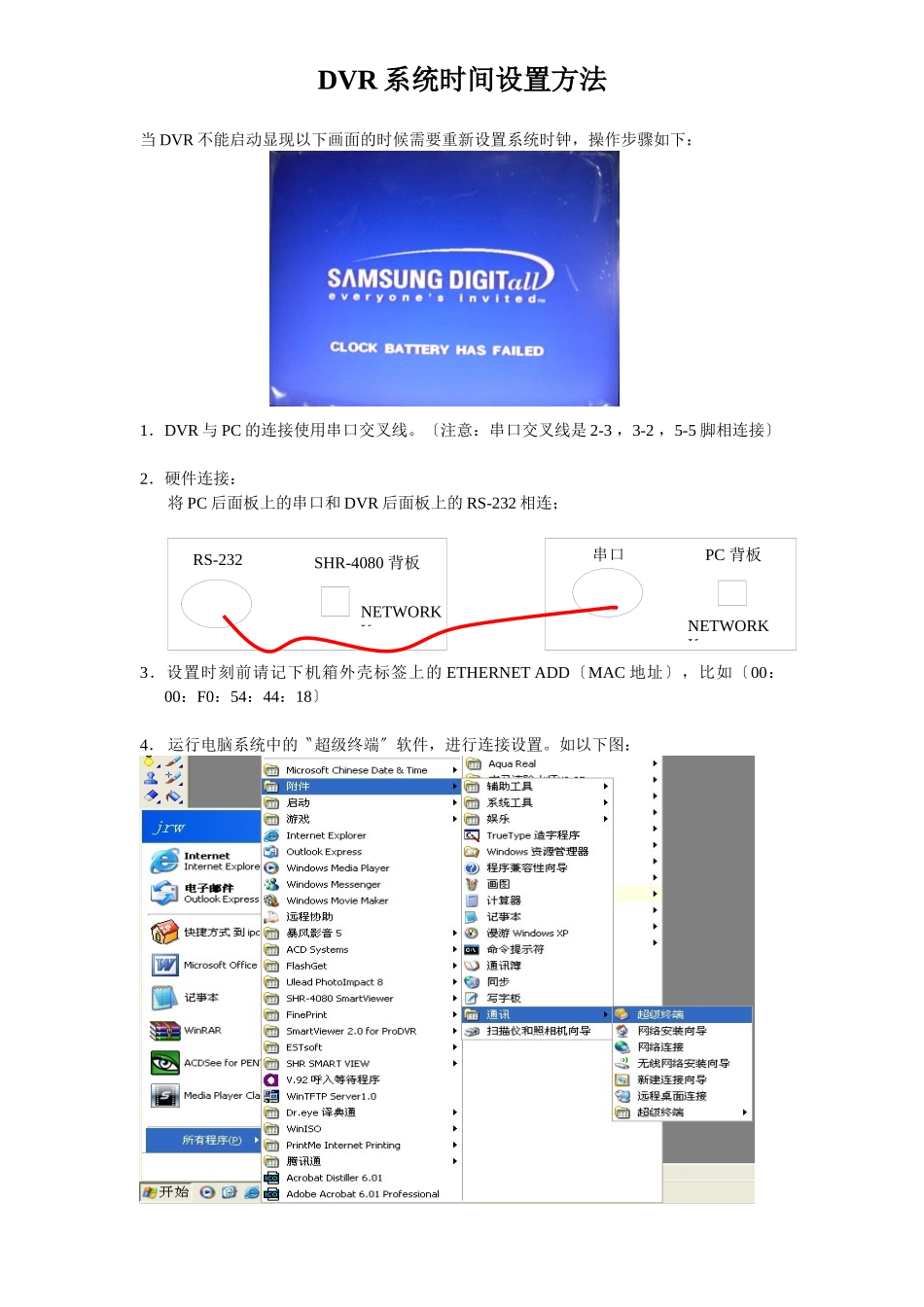Expand Microsoft Chinese Date & Time folder

361,770
